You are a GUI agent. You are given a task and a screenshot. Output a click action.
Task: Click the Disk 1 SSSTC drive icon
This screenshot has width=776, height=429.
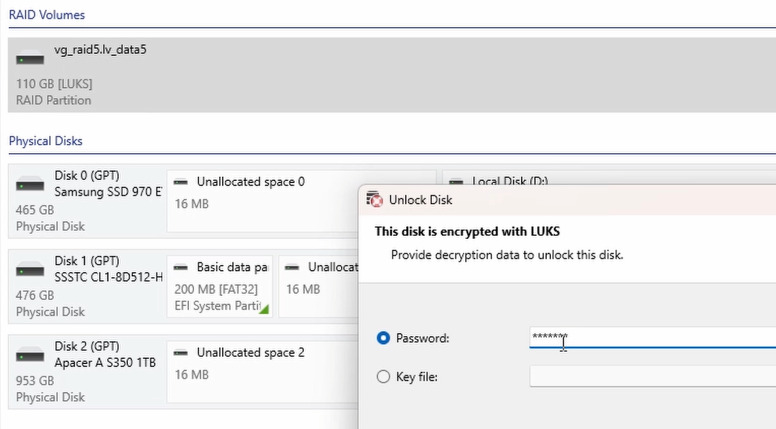(x=30, y=270)
